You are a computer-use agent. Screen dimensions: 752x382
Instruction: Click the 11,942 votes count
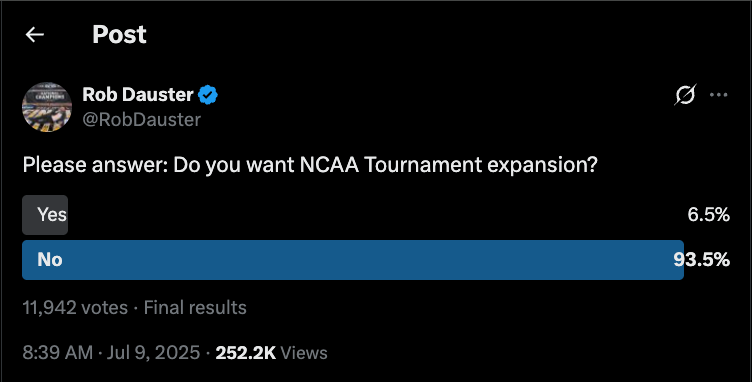tap(75, 308)
